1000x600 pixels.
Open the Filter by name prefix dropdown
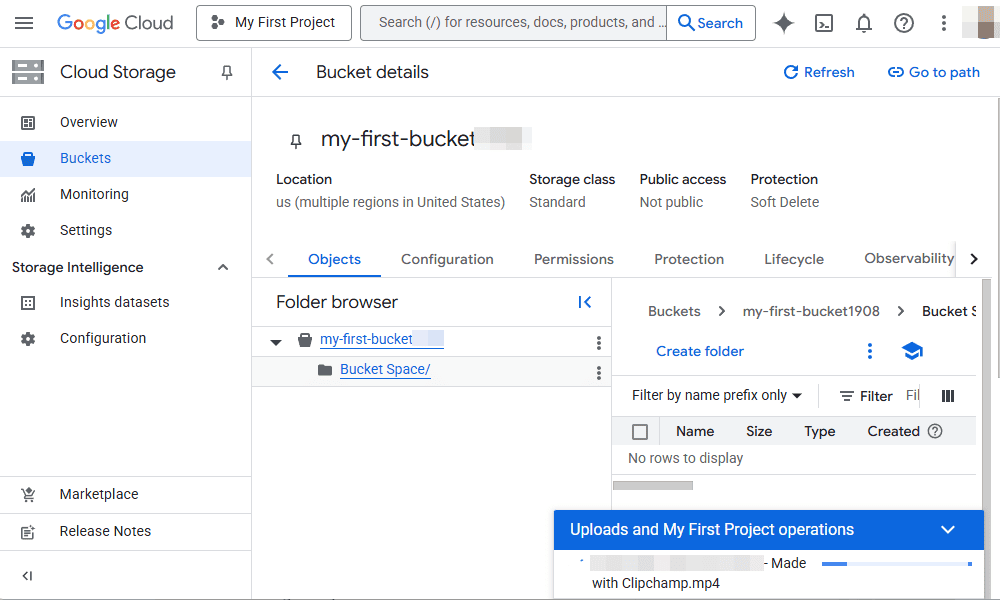[x=717, y=395]
